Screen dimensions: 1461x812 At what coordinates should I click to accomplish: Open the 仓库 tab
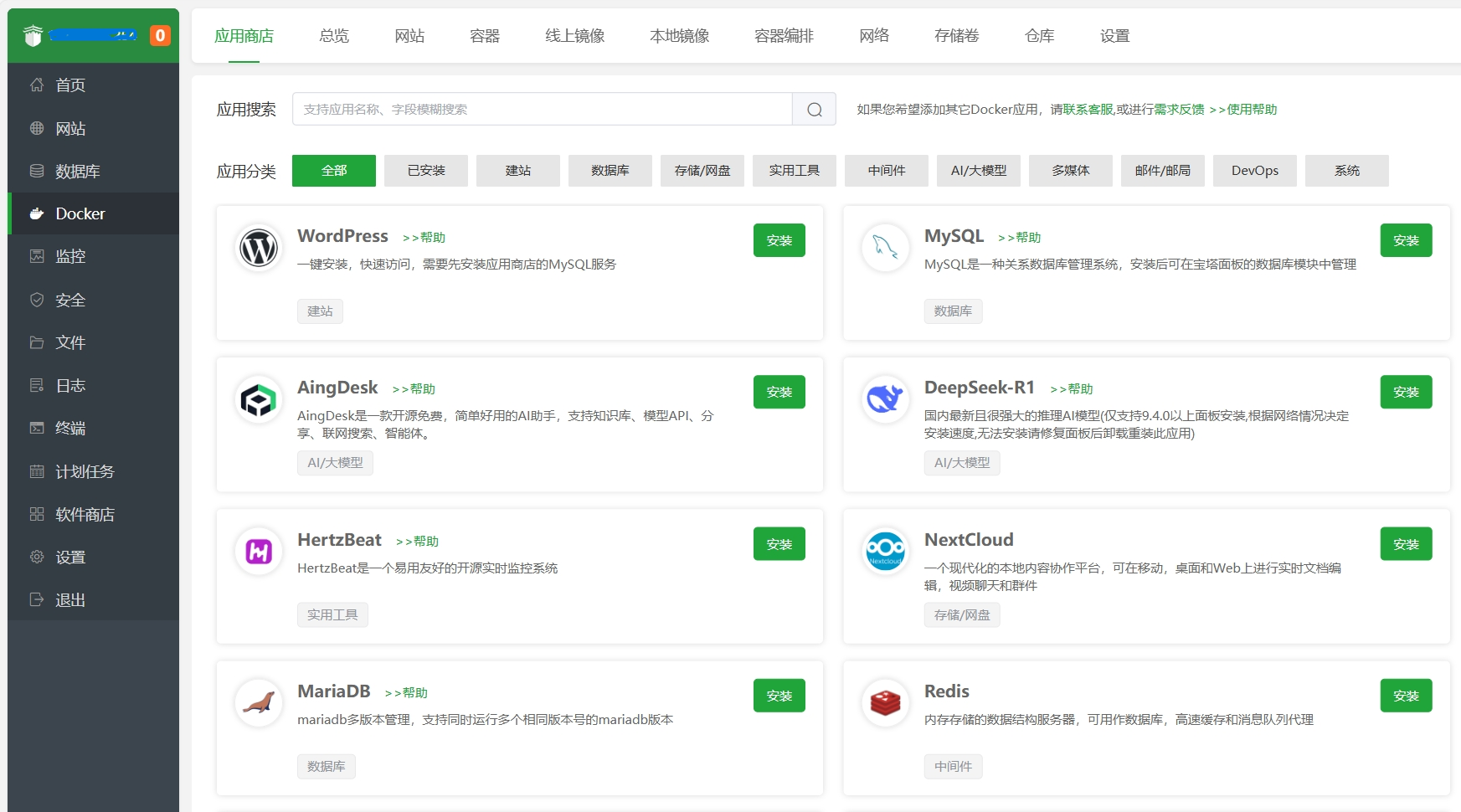tap(1040, 36)
